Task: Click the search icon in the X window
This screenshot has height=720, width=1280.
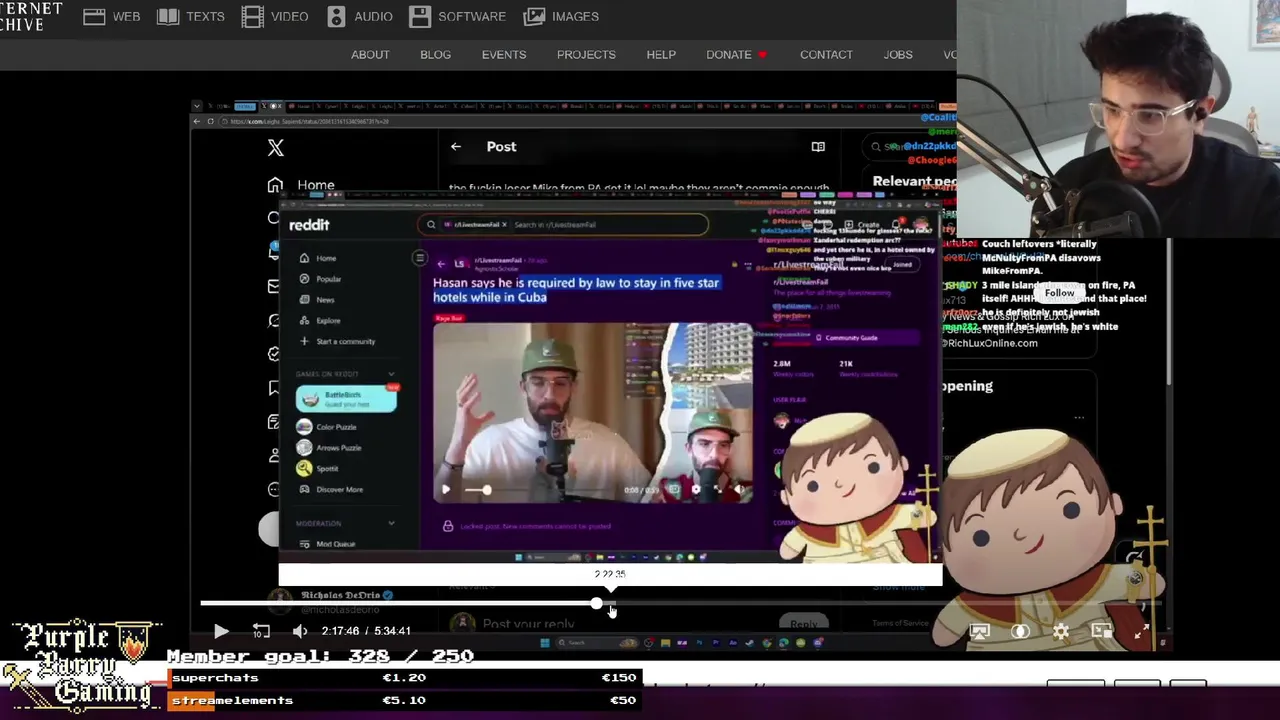Action: pos(876,147)
